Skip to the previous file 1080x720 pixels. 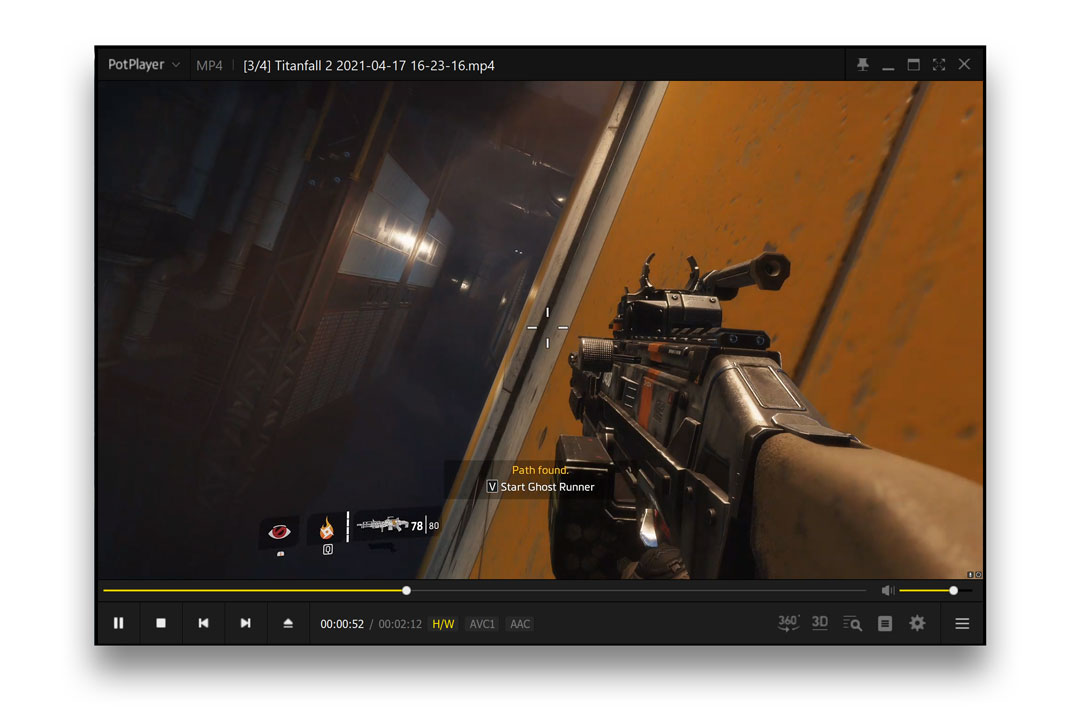[203, 623]
